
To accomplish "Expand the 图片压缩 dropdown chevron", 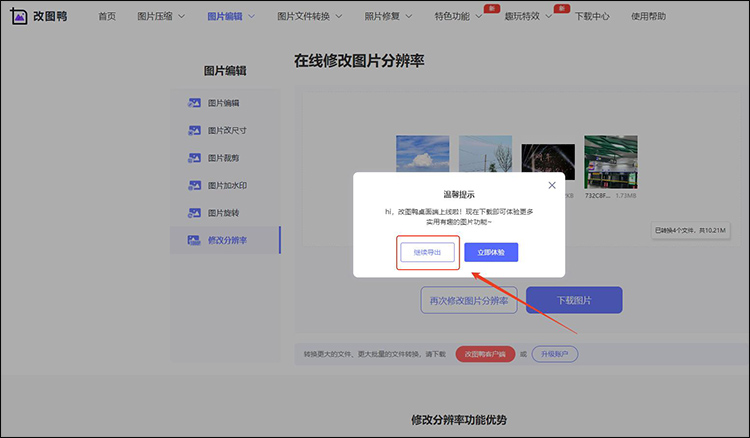I will point(182,16).
